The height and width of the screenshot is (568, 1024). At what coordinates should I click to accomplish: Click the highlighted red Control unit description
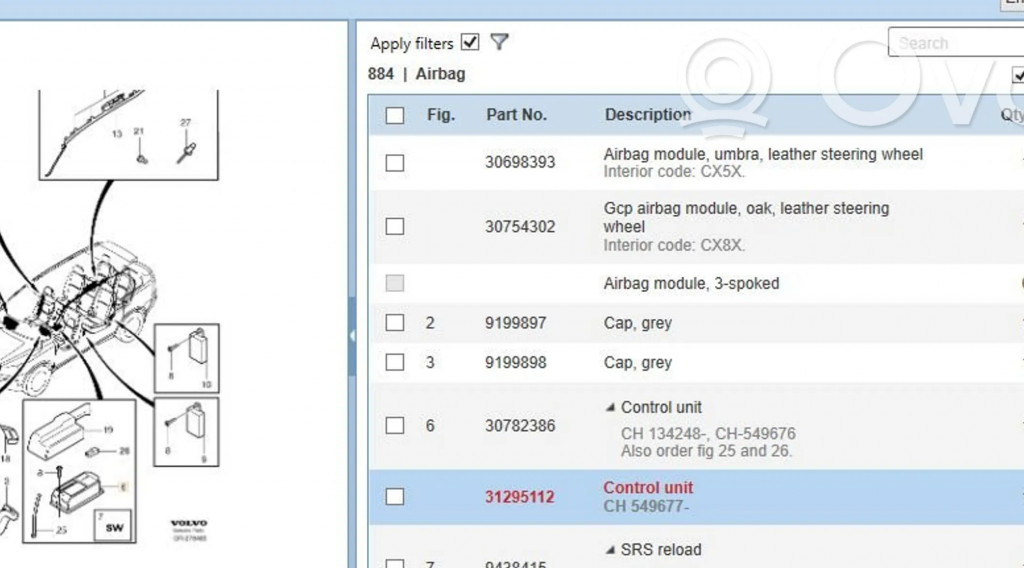[x=647, y=488]
